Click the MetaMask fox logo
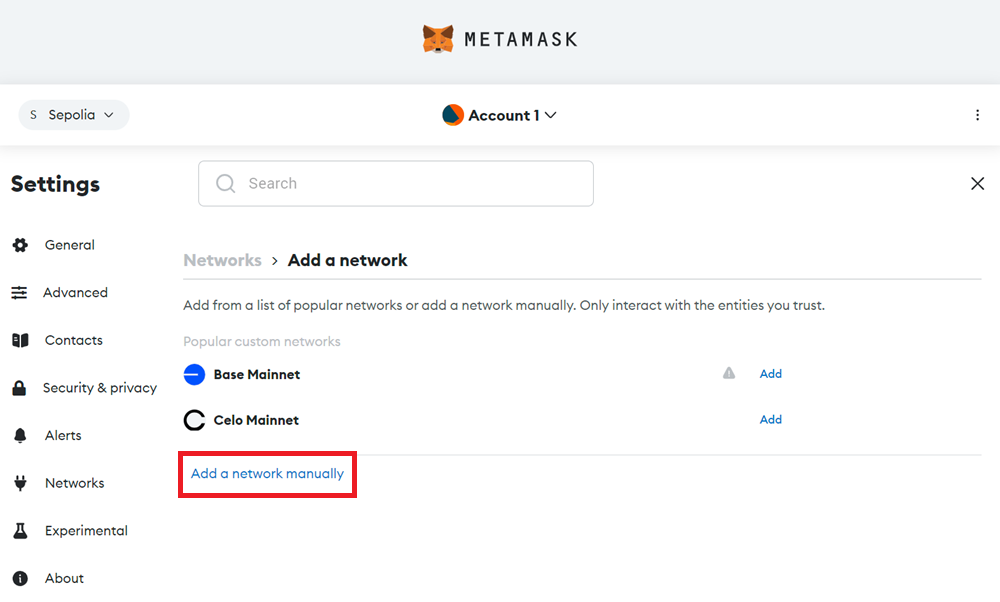 coord(437,38)
